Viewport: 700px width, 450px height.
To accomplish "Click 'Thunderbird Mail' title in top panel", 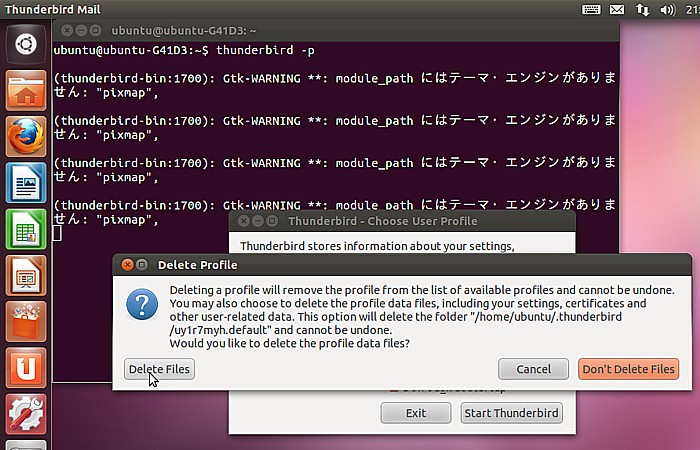I will [x=53, y=9].
